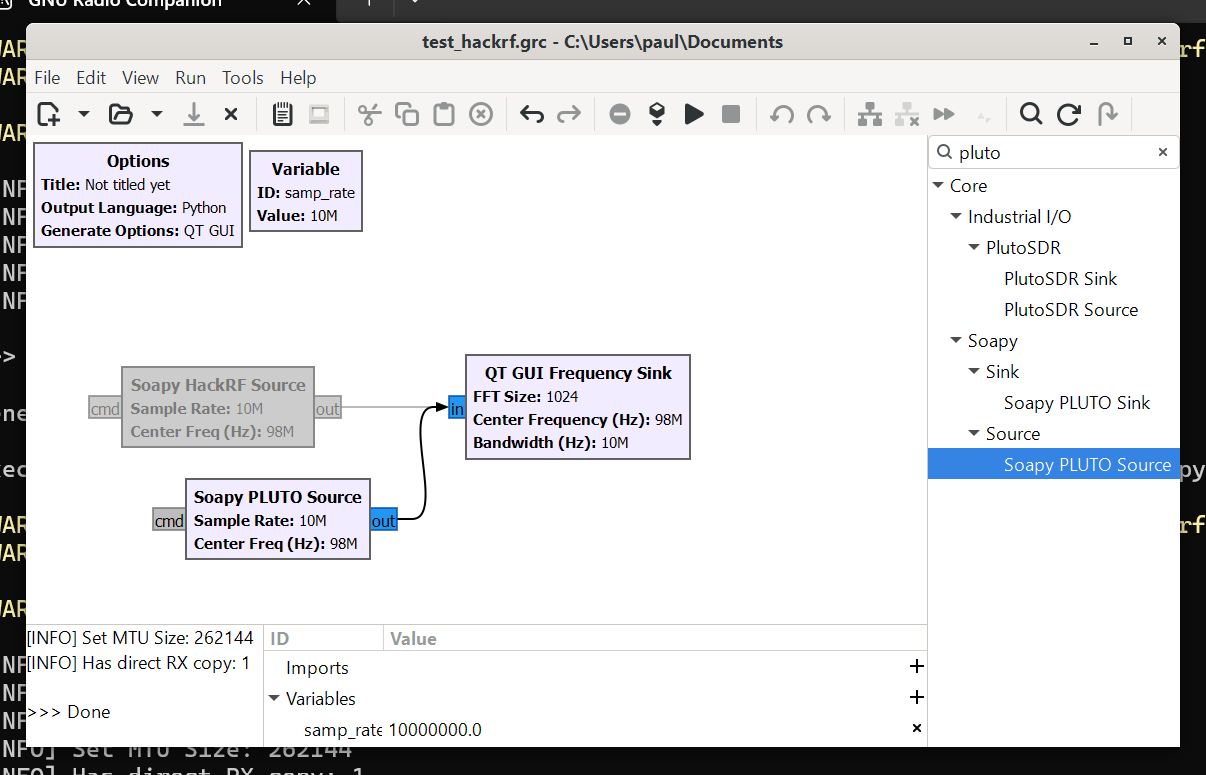Click the samp_rate value 10000000.0
This screenshot has width=1206, height=775.
coord(435,729)
